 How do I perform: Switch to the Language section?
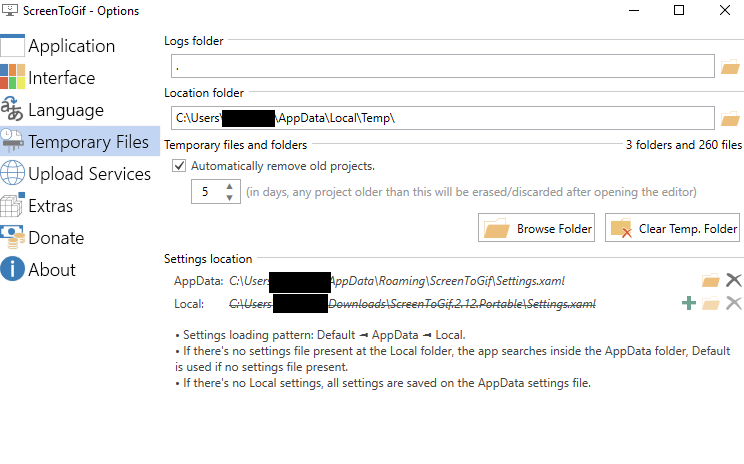coord(80,110)
